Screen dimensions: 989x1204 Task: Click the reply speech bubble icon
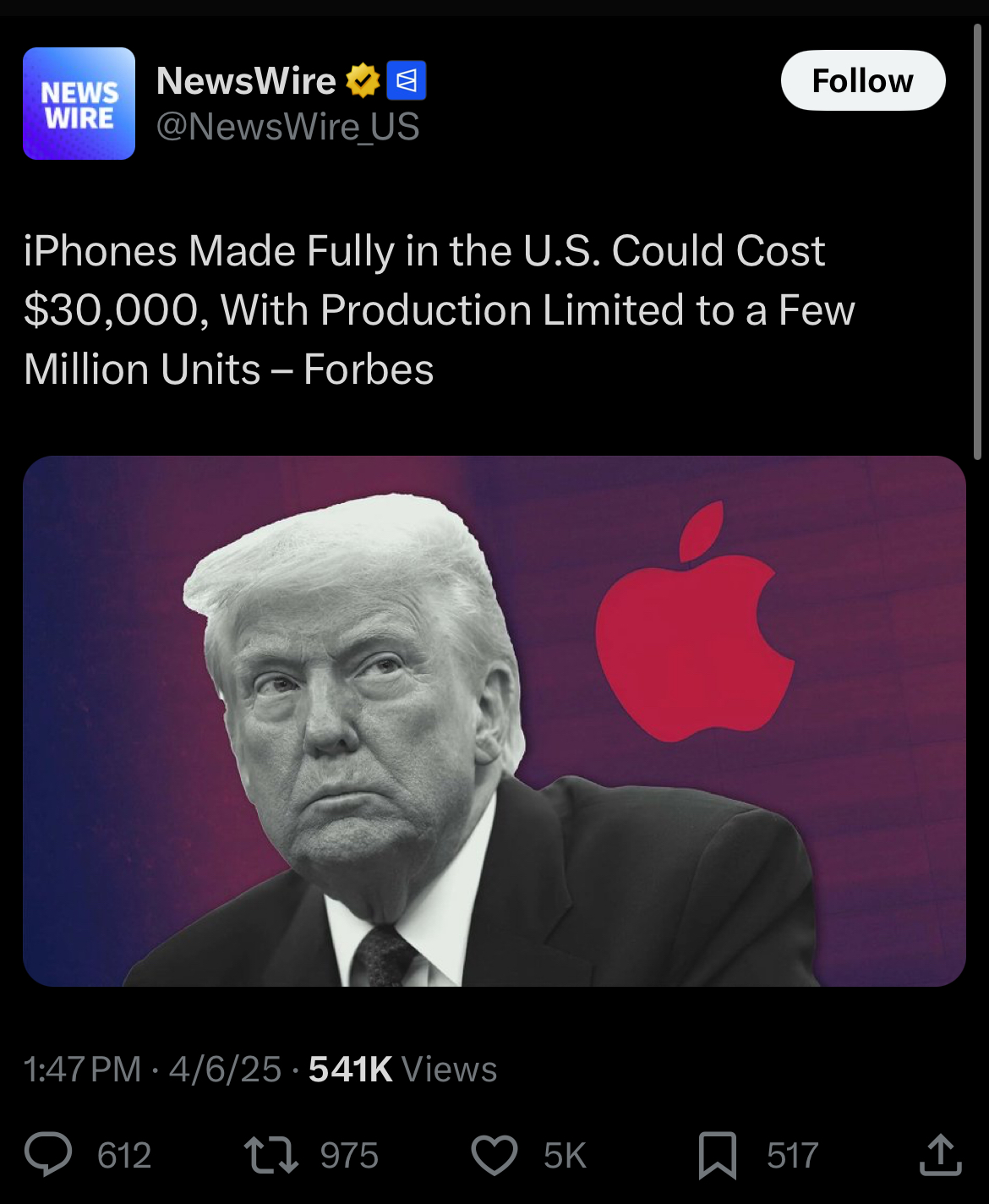48,1155
